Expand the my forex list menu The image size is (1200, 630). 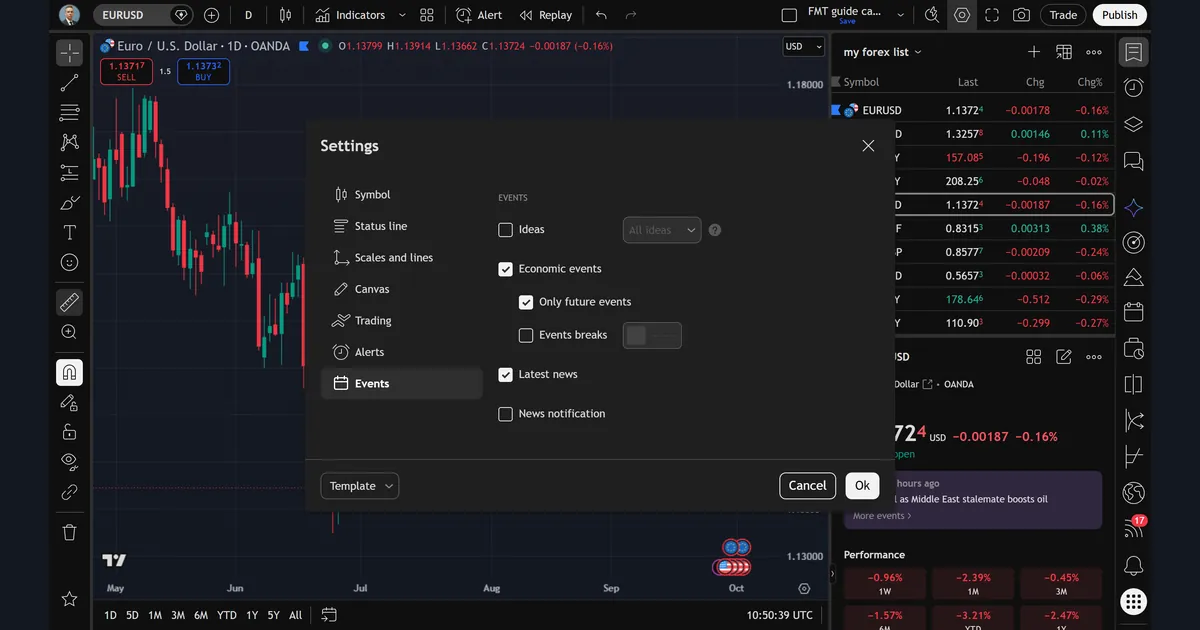(883, 52)
